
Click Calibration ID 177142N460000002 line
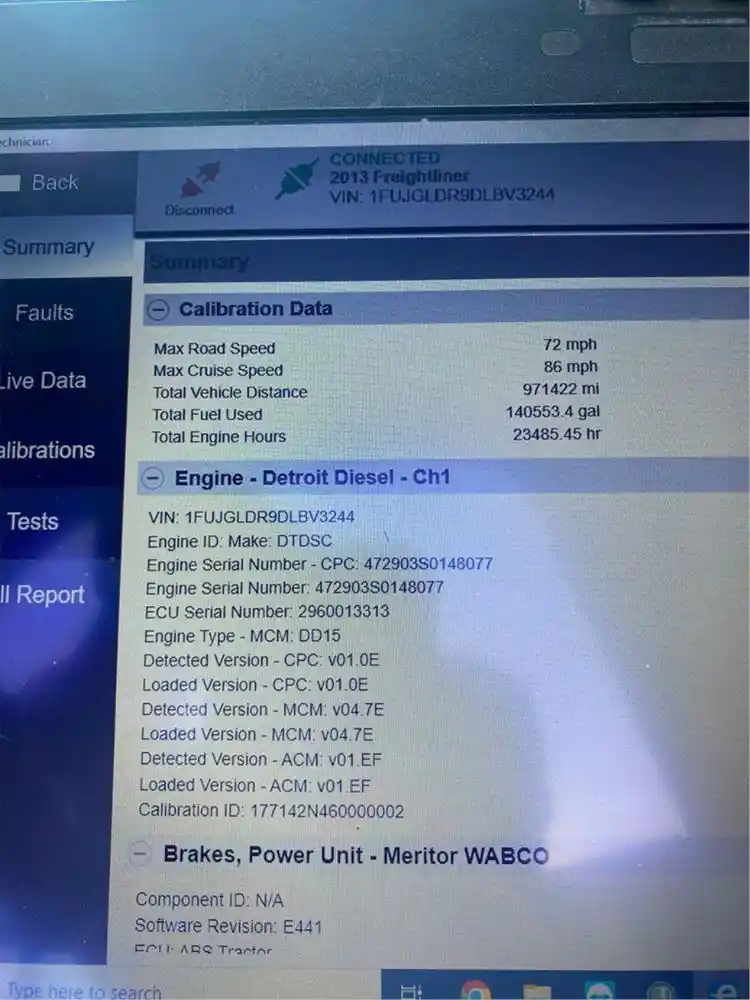click(x=271, y=811)
